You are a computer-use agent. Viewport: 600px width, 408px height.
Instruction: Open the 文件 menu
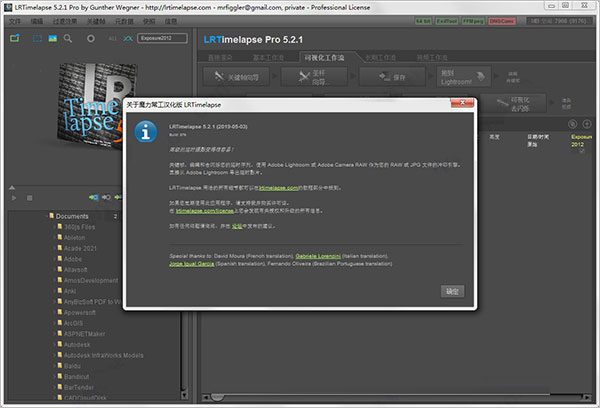coord(15,21)
